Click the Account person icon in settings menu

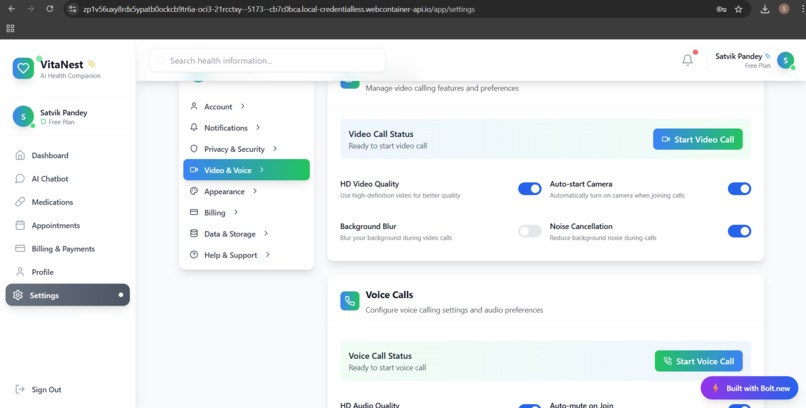point(194,106)
